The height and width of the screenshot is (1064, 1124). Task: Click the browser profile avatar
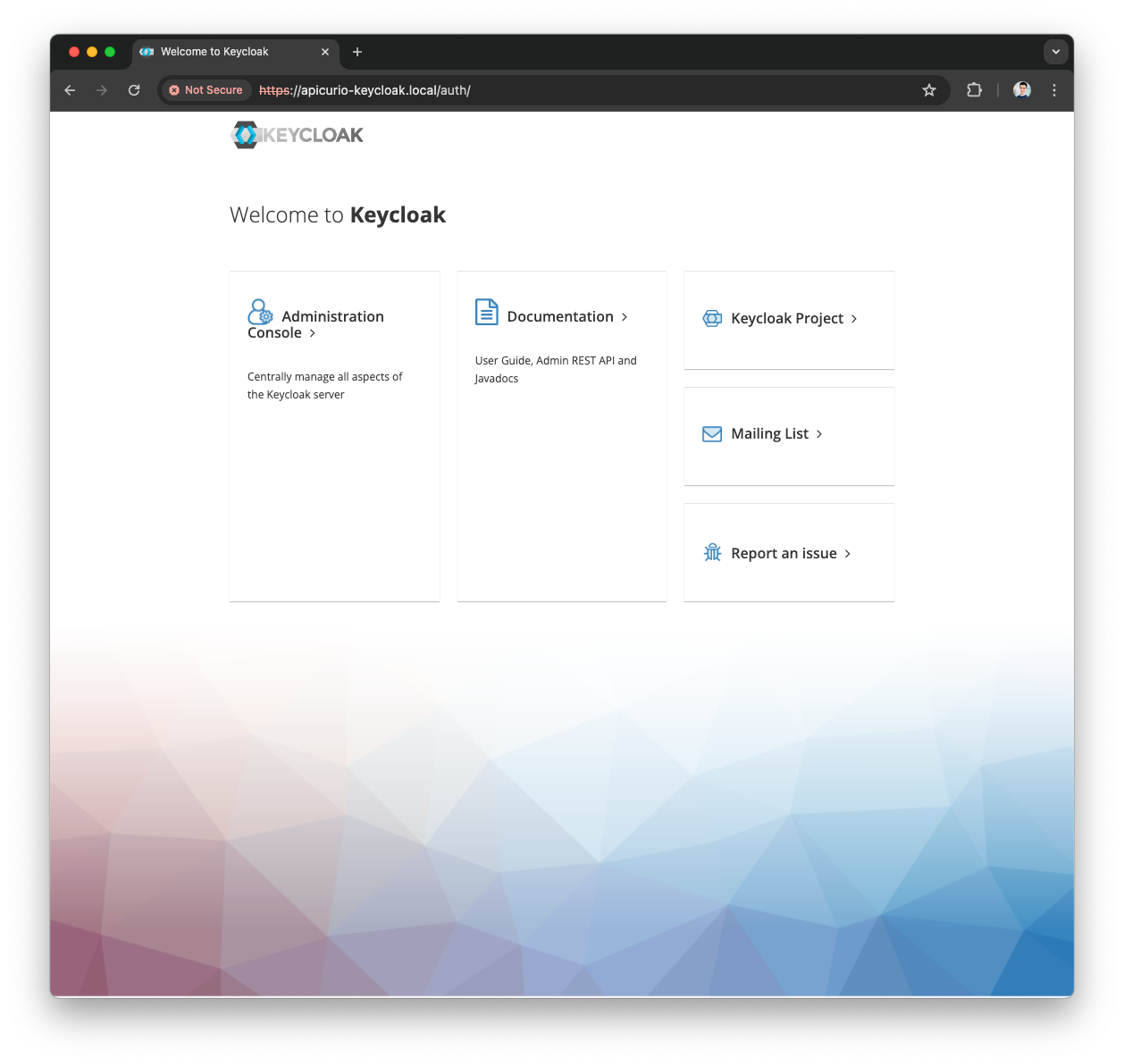point(1021,90)
